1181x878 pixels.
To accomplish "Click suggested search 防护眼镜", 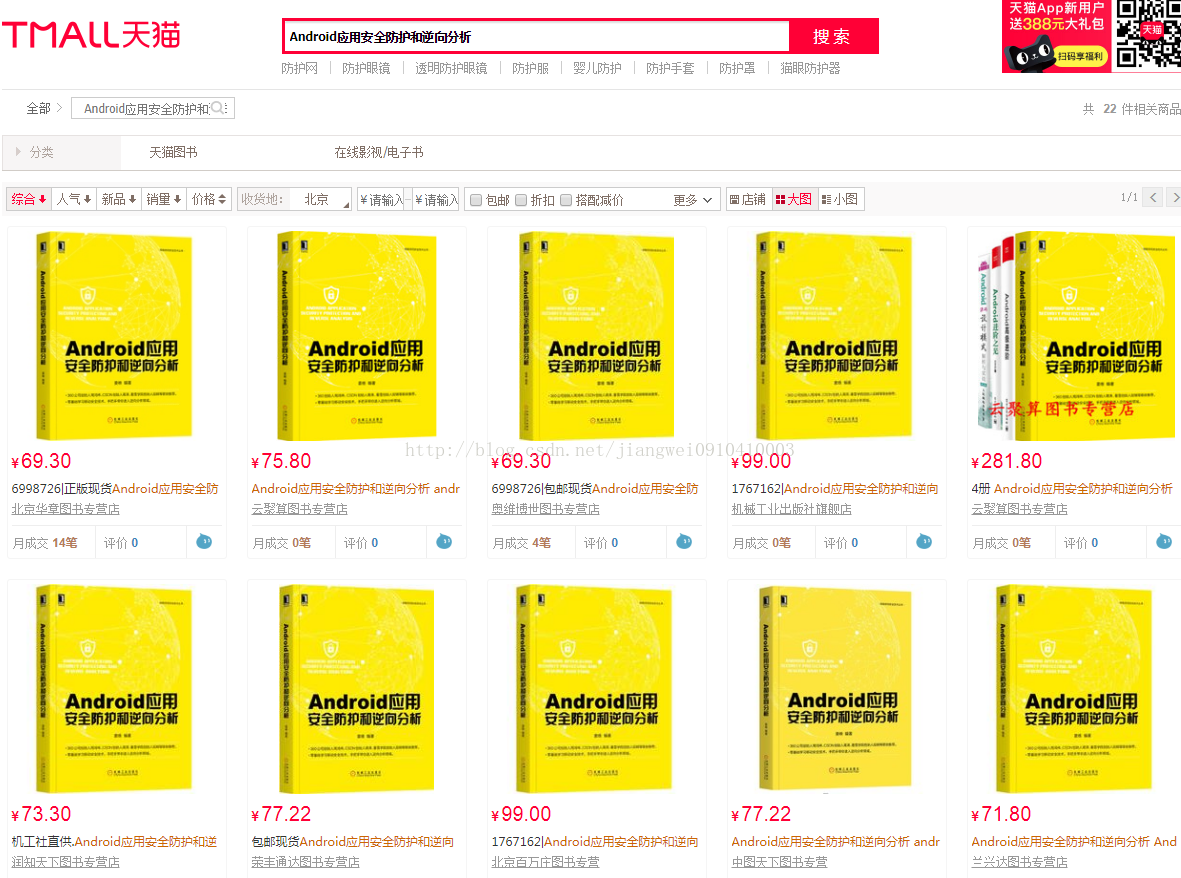I will 366,69.
